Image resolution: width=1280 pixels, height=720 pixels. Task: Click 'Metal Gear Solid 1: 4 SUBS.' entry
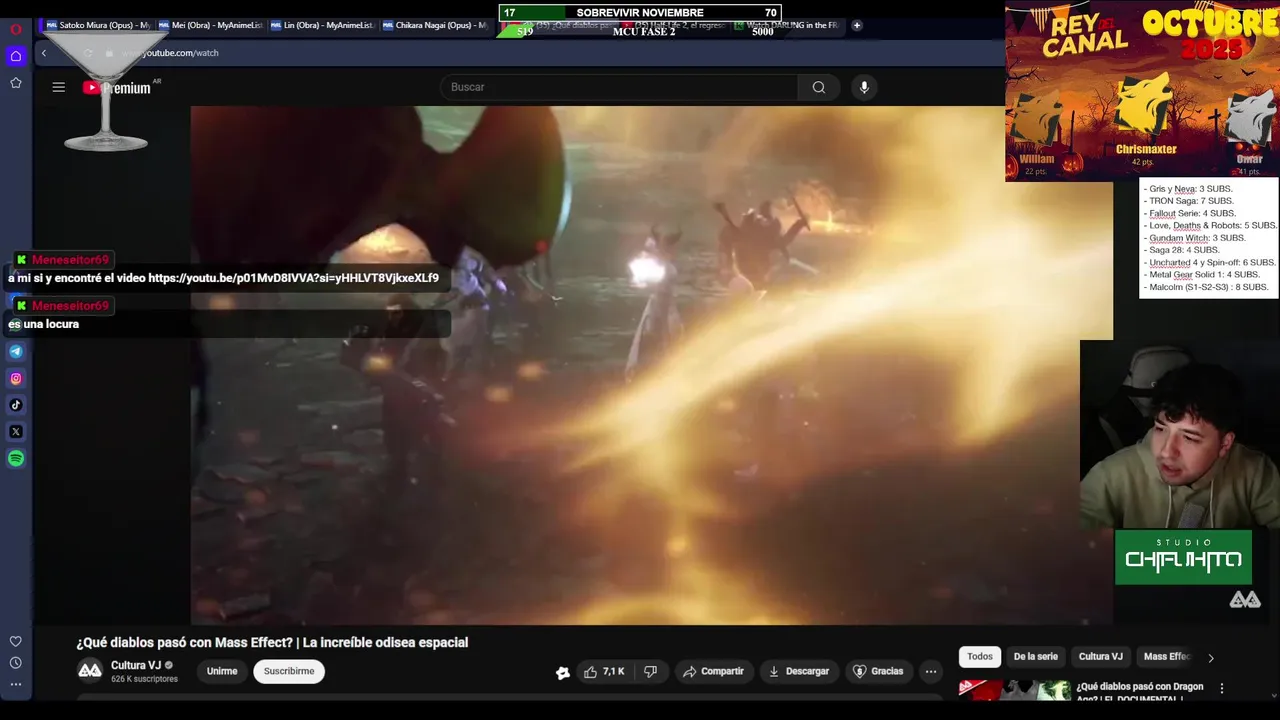1204,275
